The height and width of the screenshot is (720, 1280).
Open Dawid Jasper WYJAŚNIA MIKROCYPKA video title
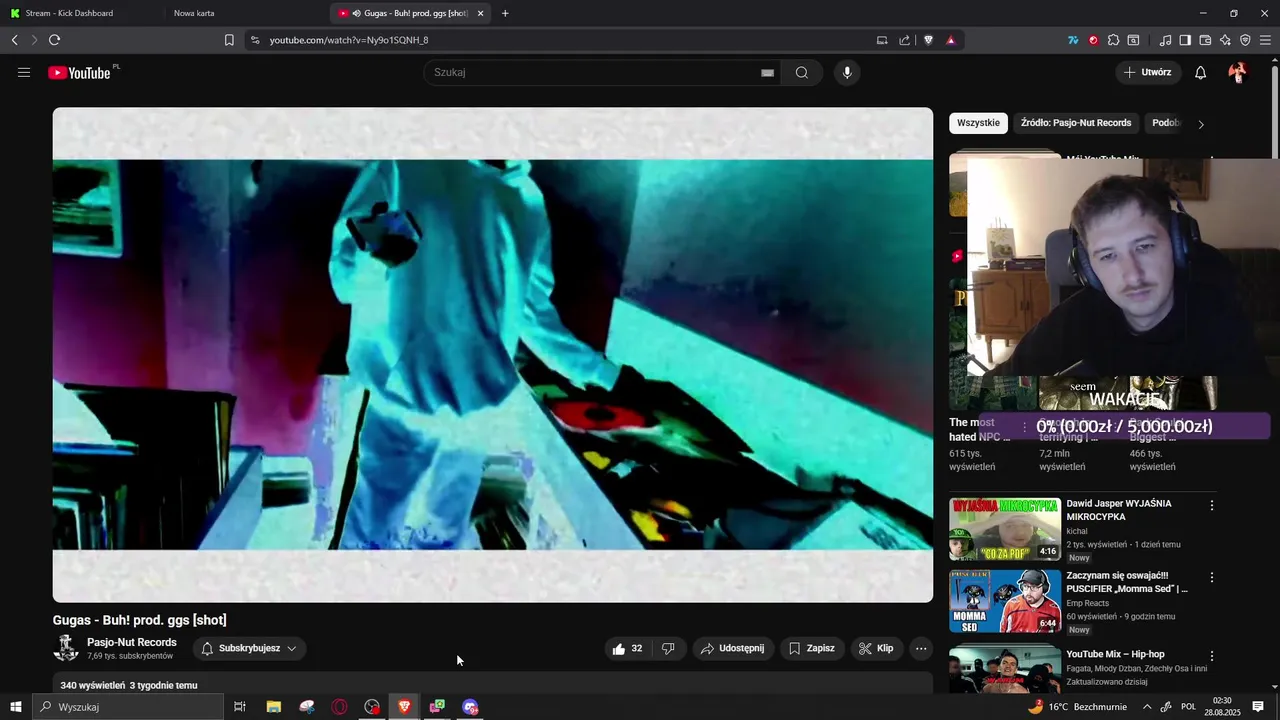pyautogui.click(x=1119, y=510)
